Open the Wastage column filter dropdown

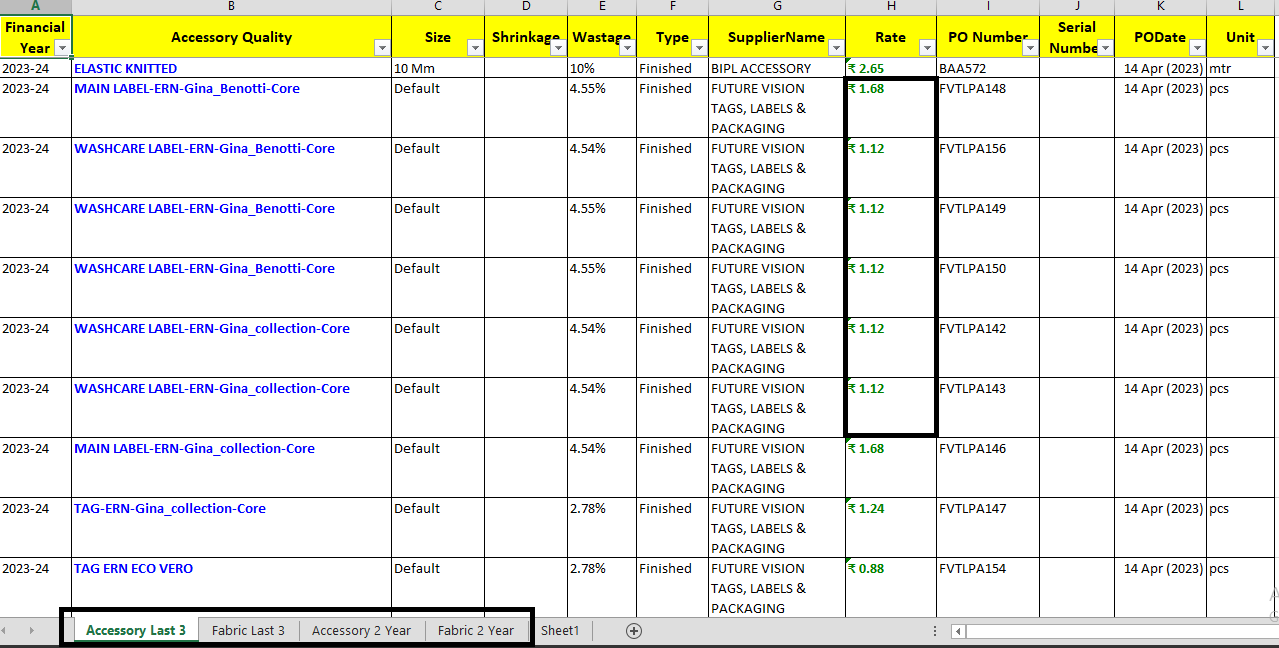627,48
